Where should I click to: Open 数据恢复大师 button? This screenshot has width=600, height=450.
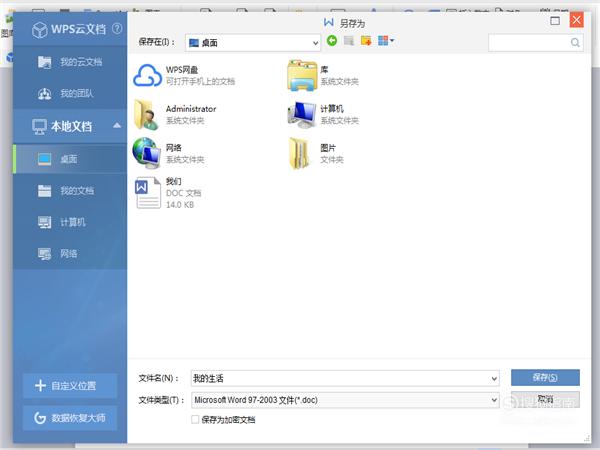click(70, 418)
